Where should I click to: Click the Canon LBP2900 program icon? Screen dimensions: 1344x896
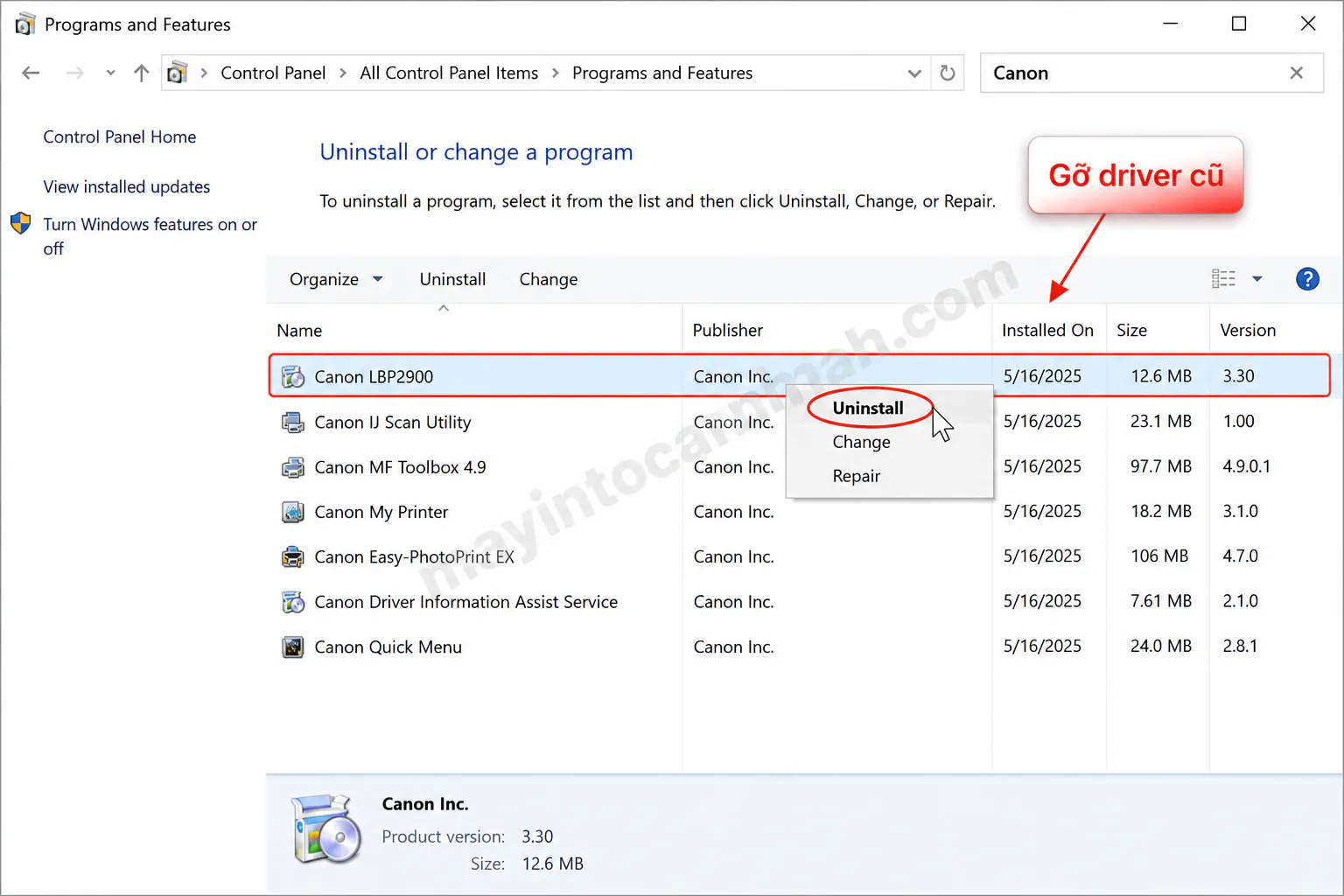pos(292,377)
